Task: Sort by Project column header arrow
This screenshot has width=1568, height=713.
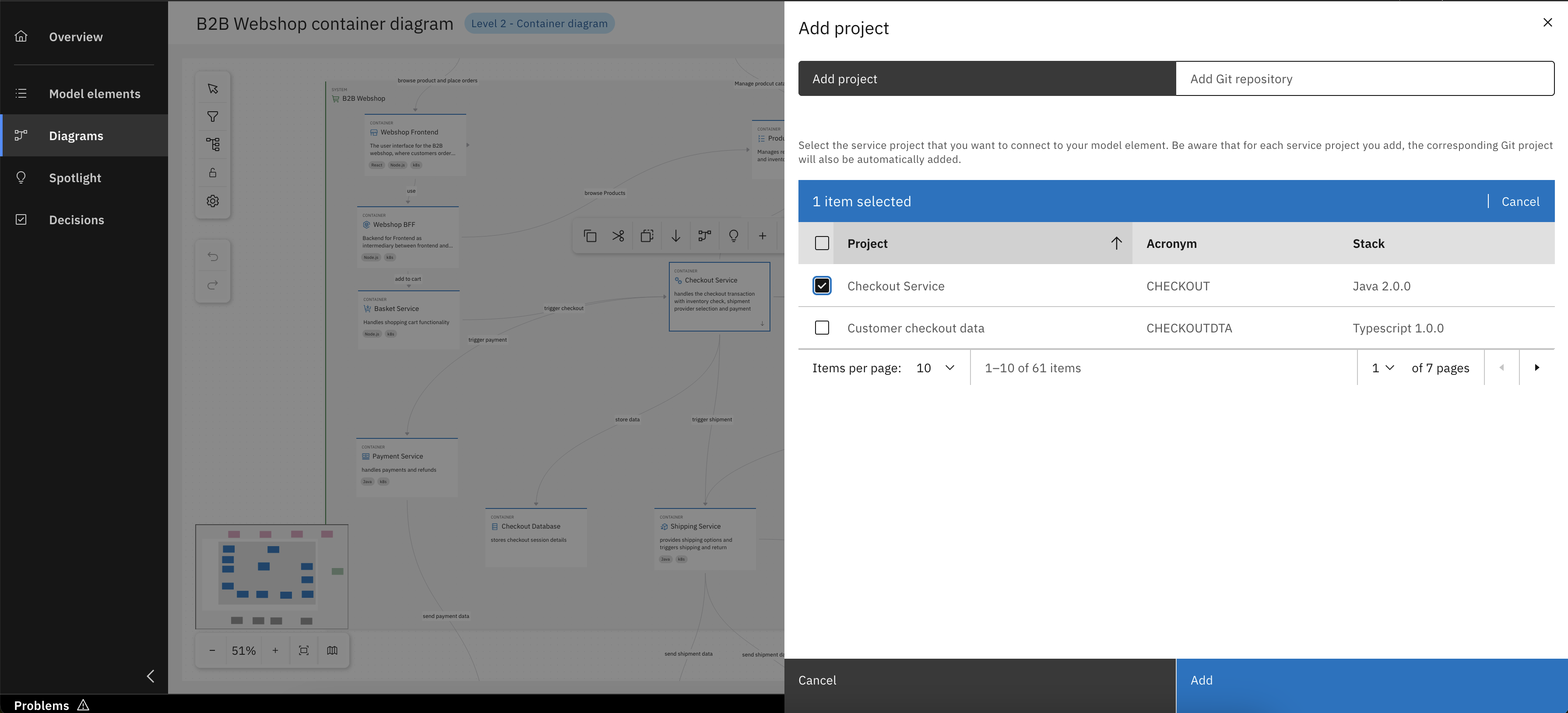Action: pos(1116,243)
